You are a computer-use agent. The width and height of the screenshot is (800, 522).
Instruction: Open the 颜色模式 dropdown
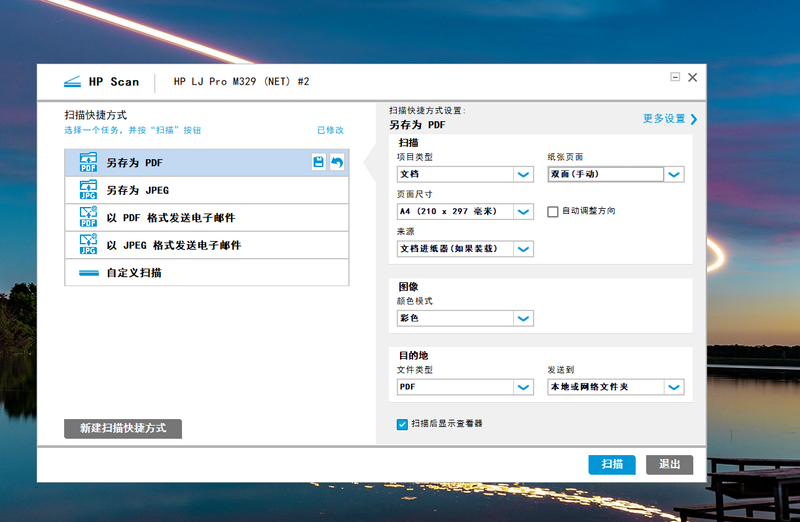click(523, 318)
